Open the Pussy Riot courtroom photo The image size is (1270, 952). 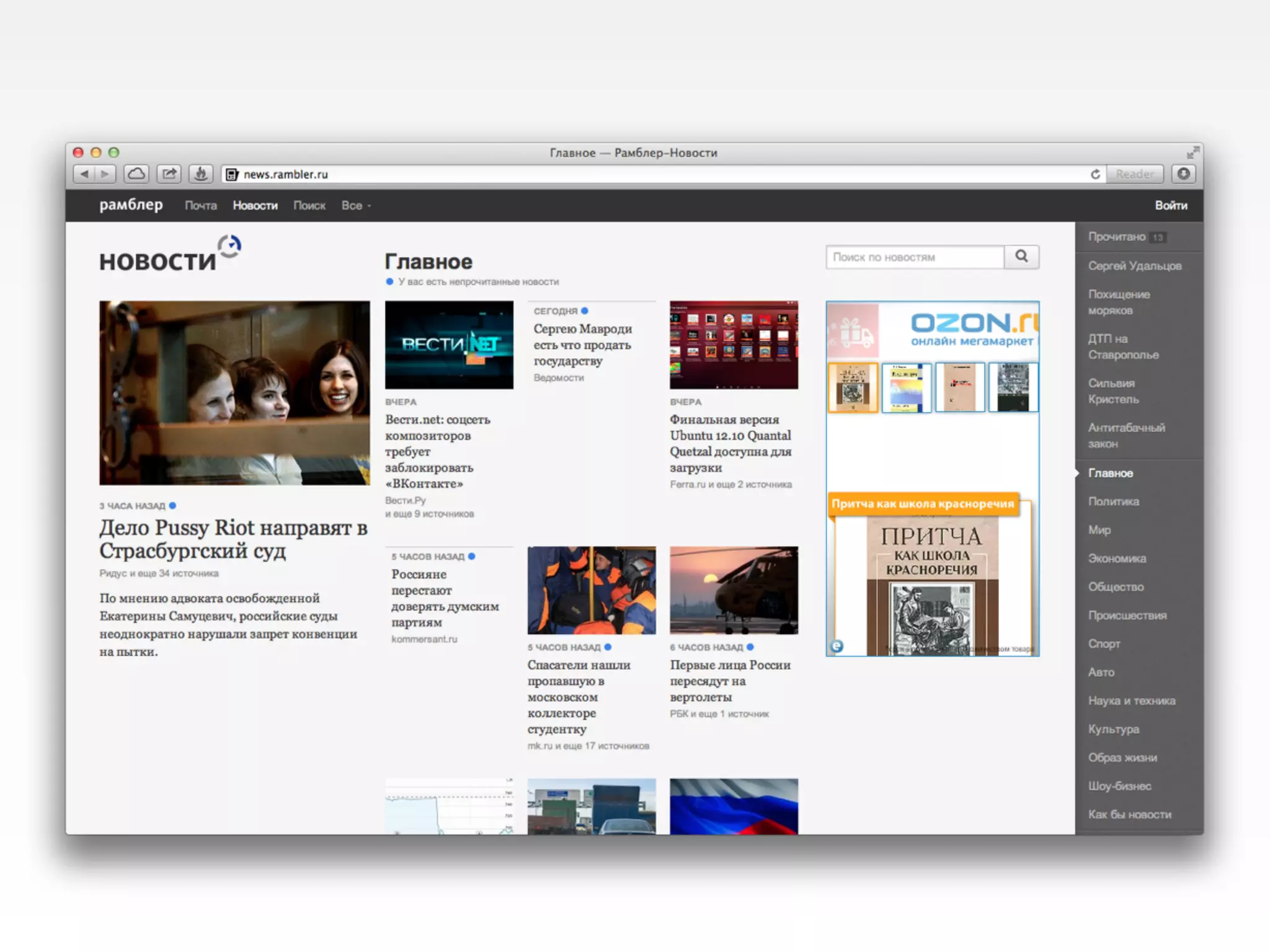(x=234, y=393)
